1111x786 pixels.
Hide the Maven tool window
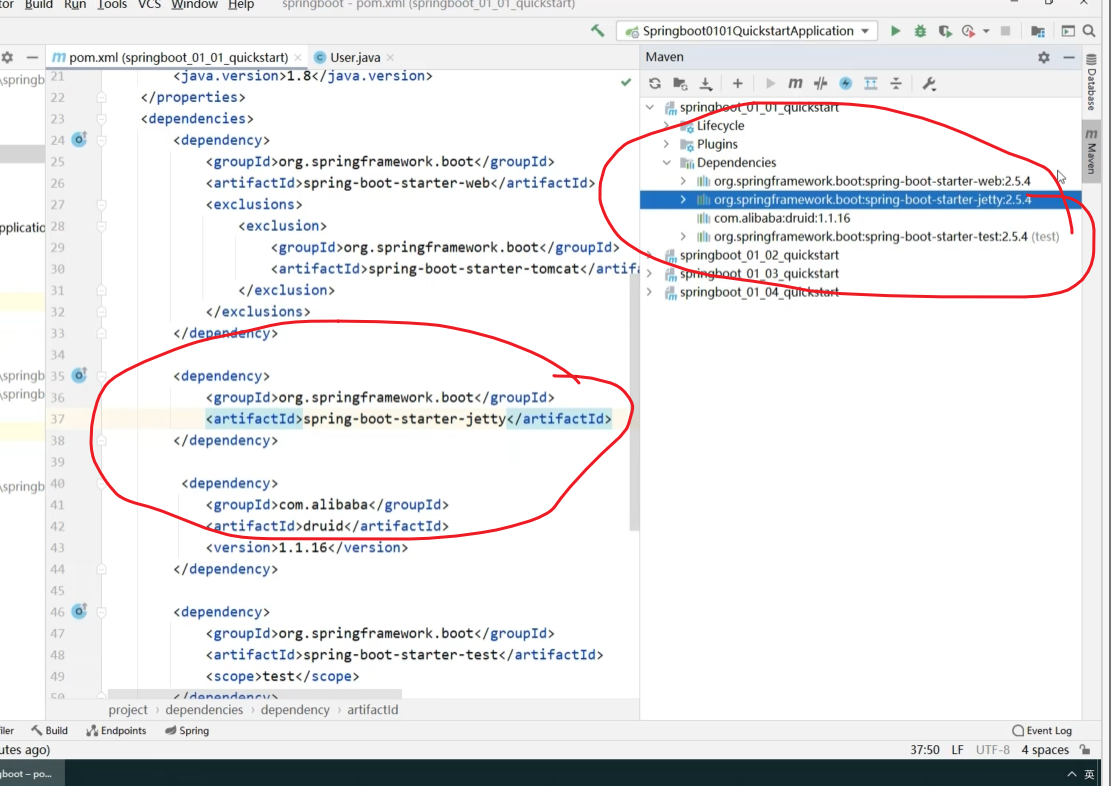[1068, 57]
